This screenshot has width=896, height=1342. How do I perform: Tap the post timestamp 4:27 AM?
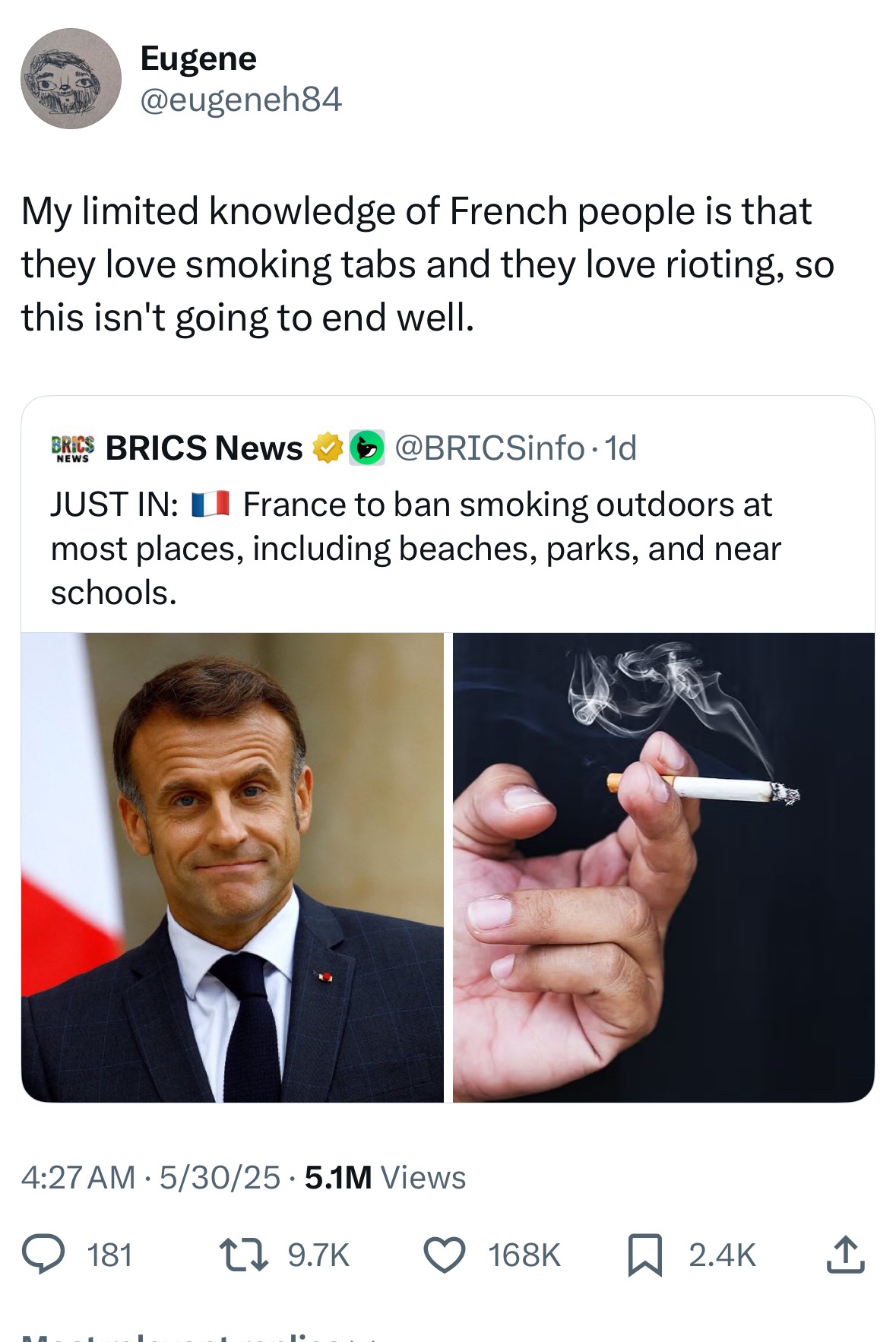click(78, 1177)
